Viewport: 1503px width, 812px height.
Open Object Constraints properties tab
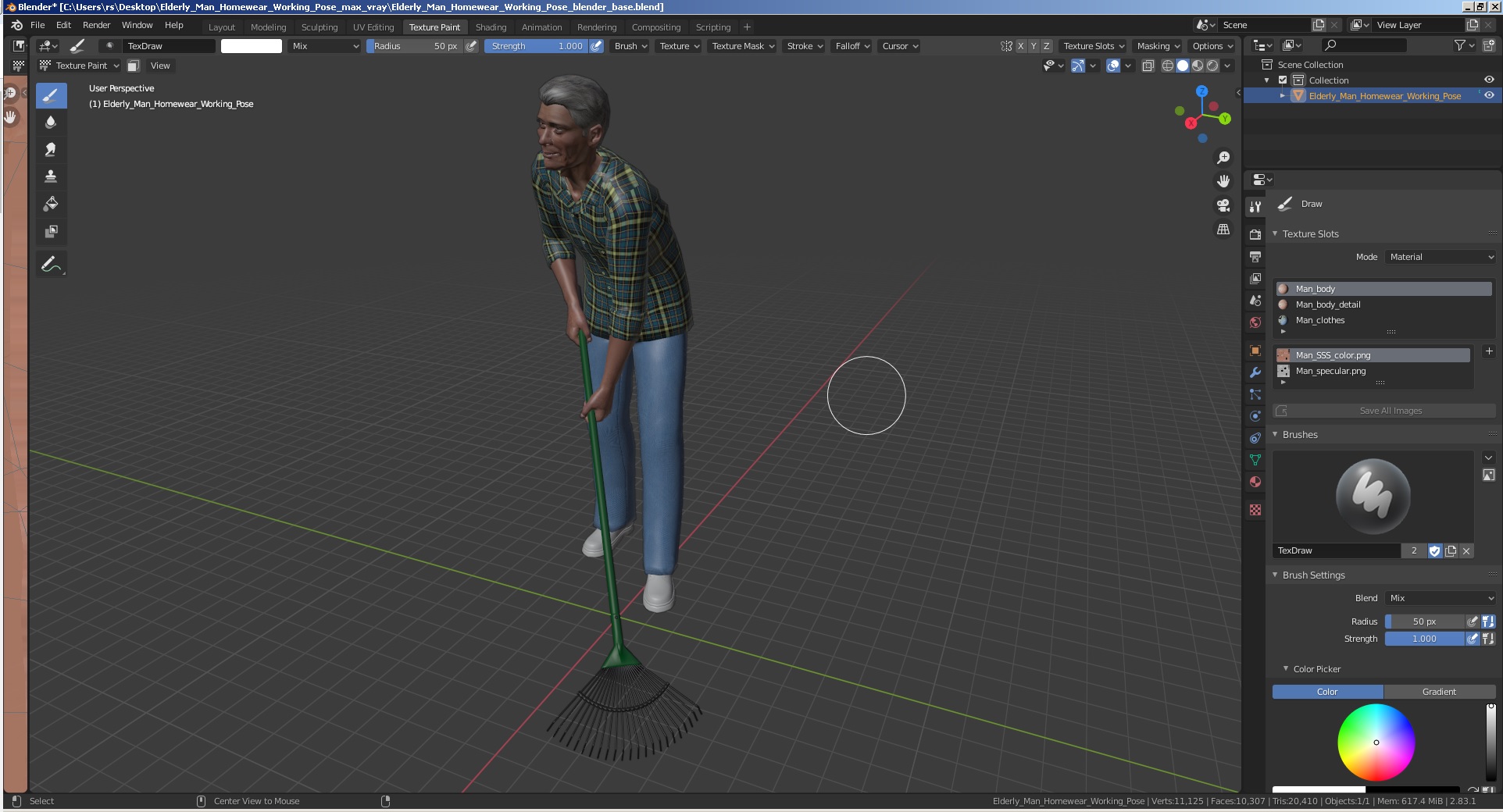pyautogui.click(x=1255, y=438)
